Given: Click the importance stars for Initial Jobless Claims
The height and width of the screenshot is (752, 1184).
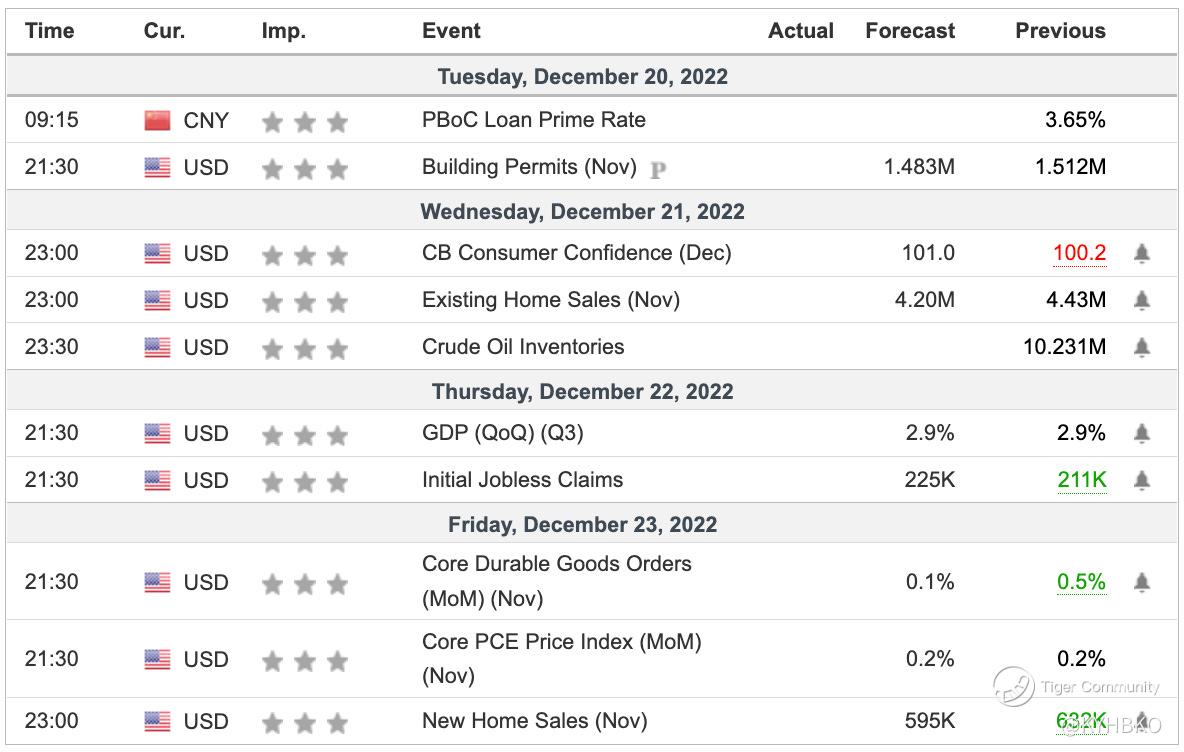Looking at the screenshot, I should coord(304,482).
